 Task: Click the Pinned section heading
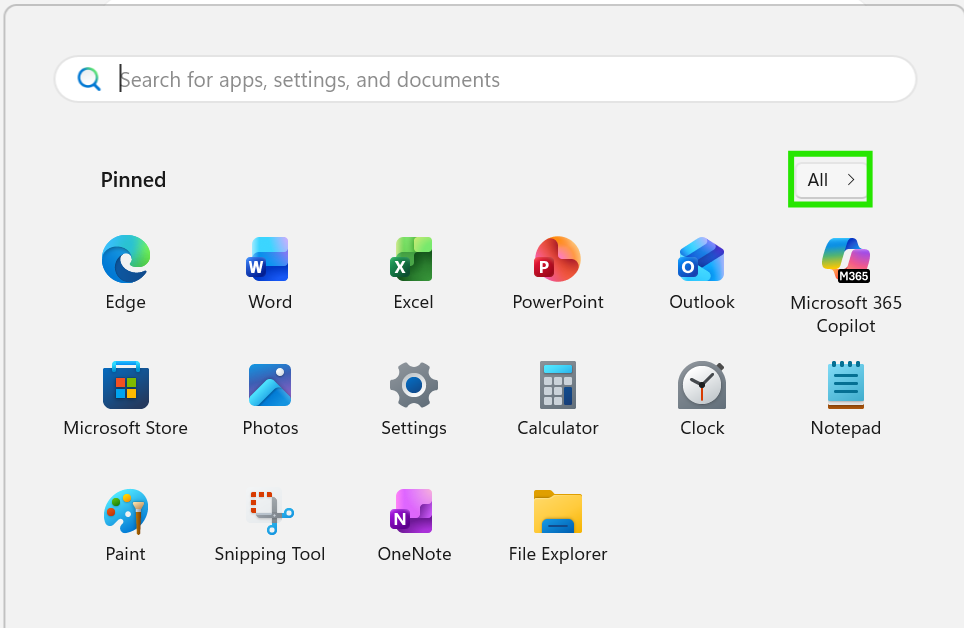[x=133, y=180]
